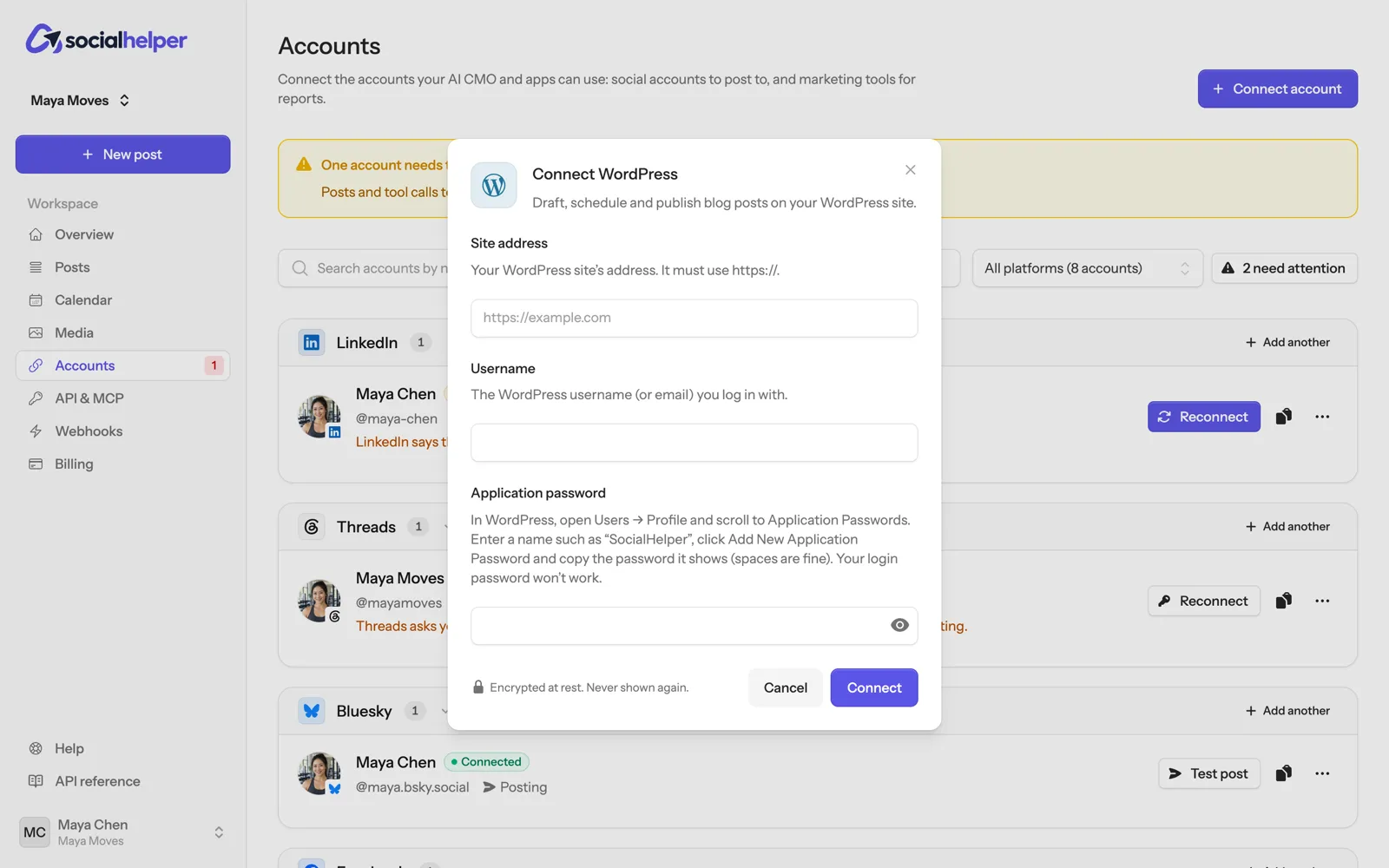Open the Media library
Image resolution: width=1389 pixels, height=868 pixels.
(x=122, y=333)
